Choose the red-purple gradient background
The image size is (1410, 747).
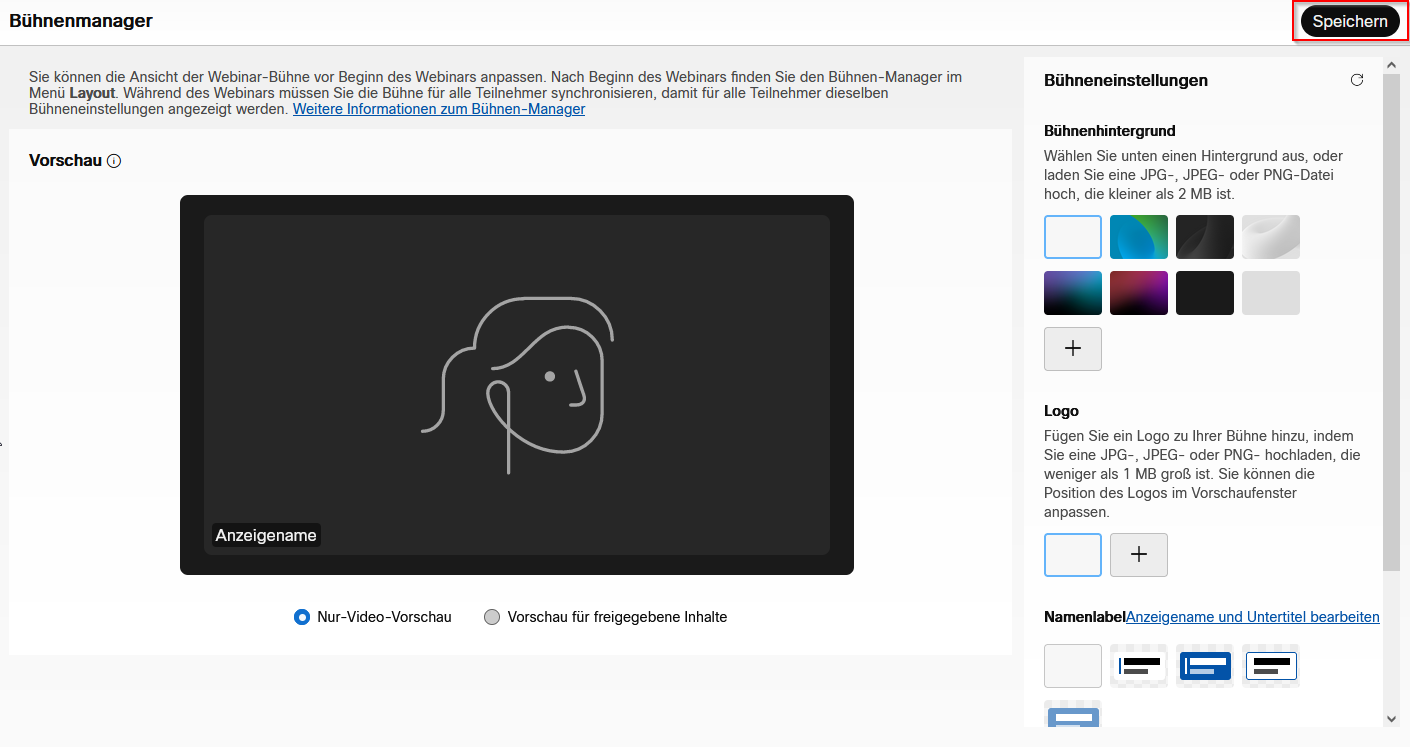pyautogui.click(x=1139, y=293)
